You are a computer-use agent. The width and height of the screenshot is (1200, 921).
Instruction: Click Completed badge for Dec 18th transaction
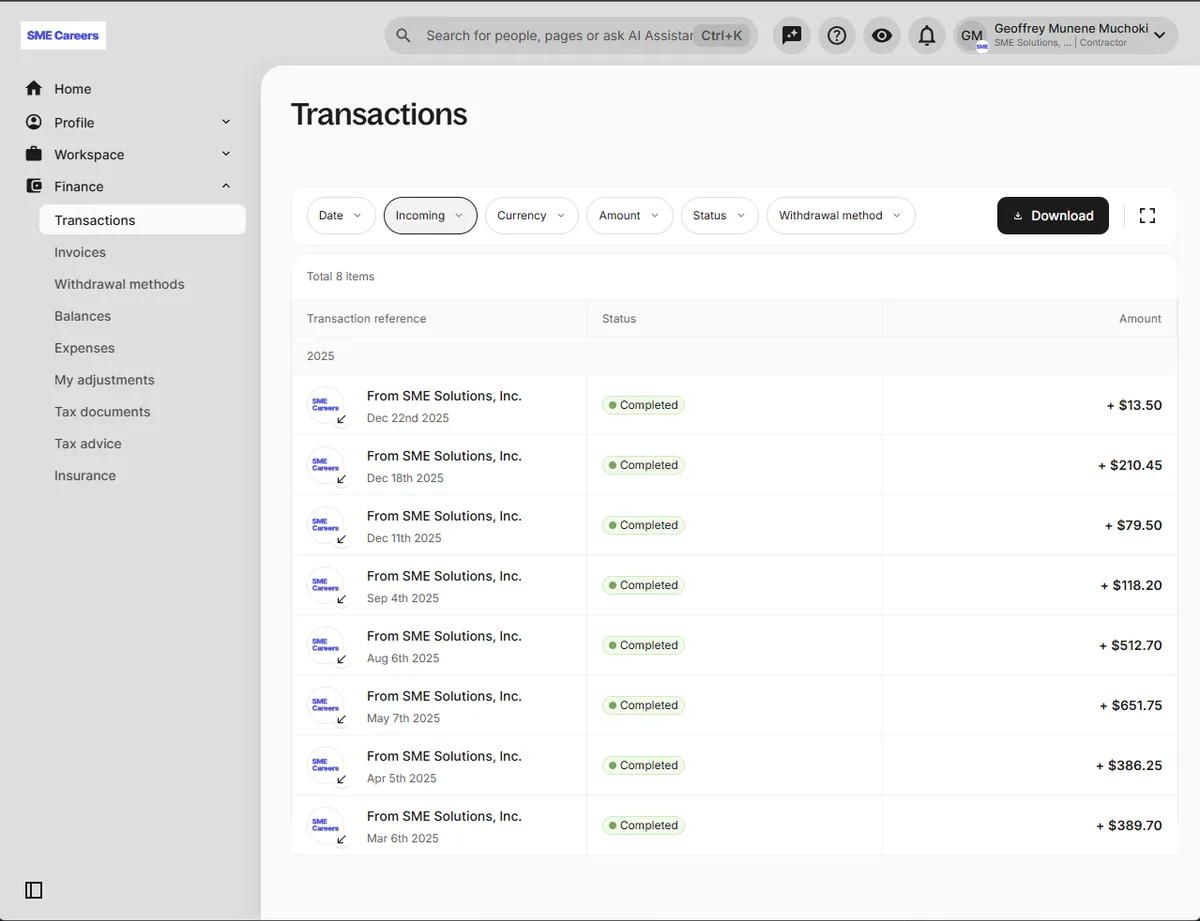[643, 465]
